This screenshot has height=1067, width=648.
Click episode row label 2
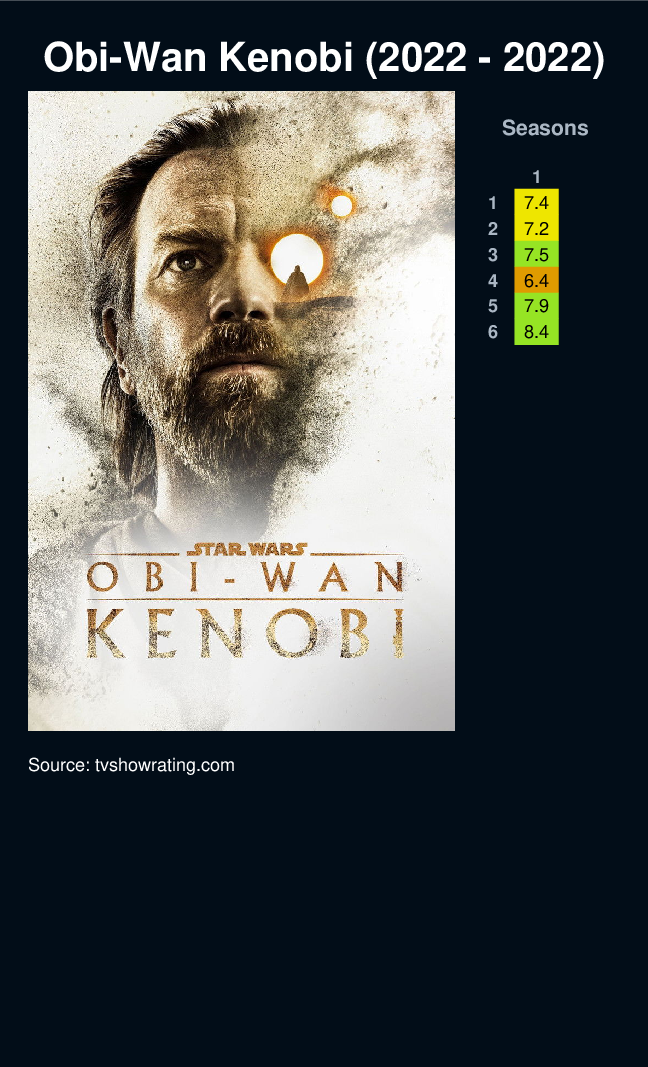pos(493,229)
